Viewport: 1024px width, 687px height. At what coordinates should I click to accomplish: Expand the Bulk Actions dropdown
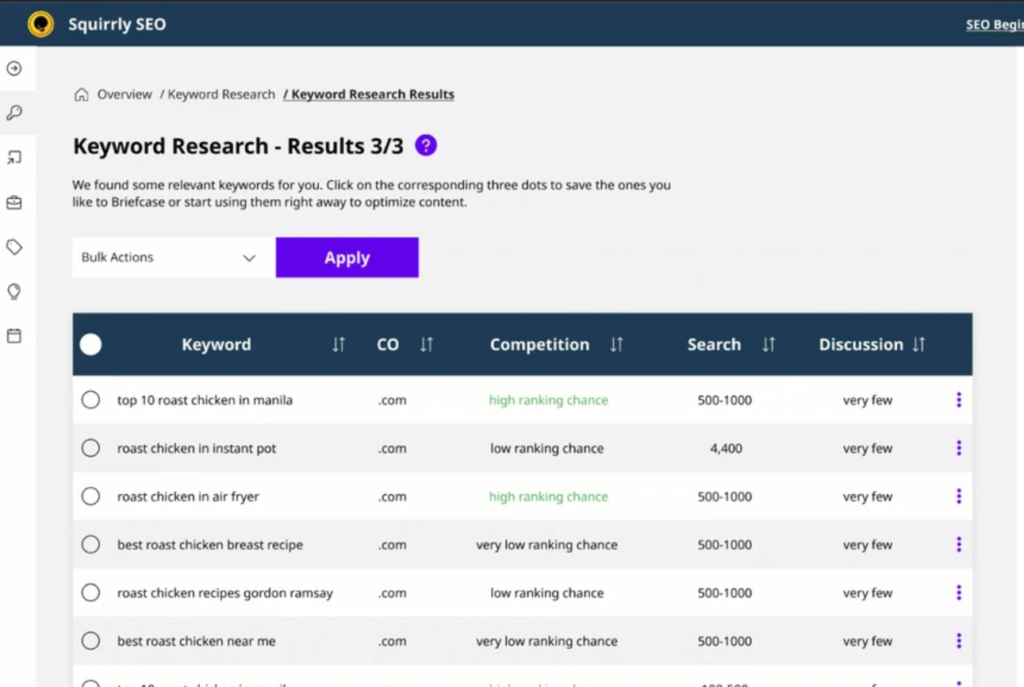[x=174, y=257]
